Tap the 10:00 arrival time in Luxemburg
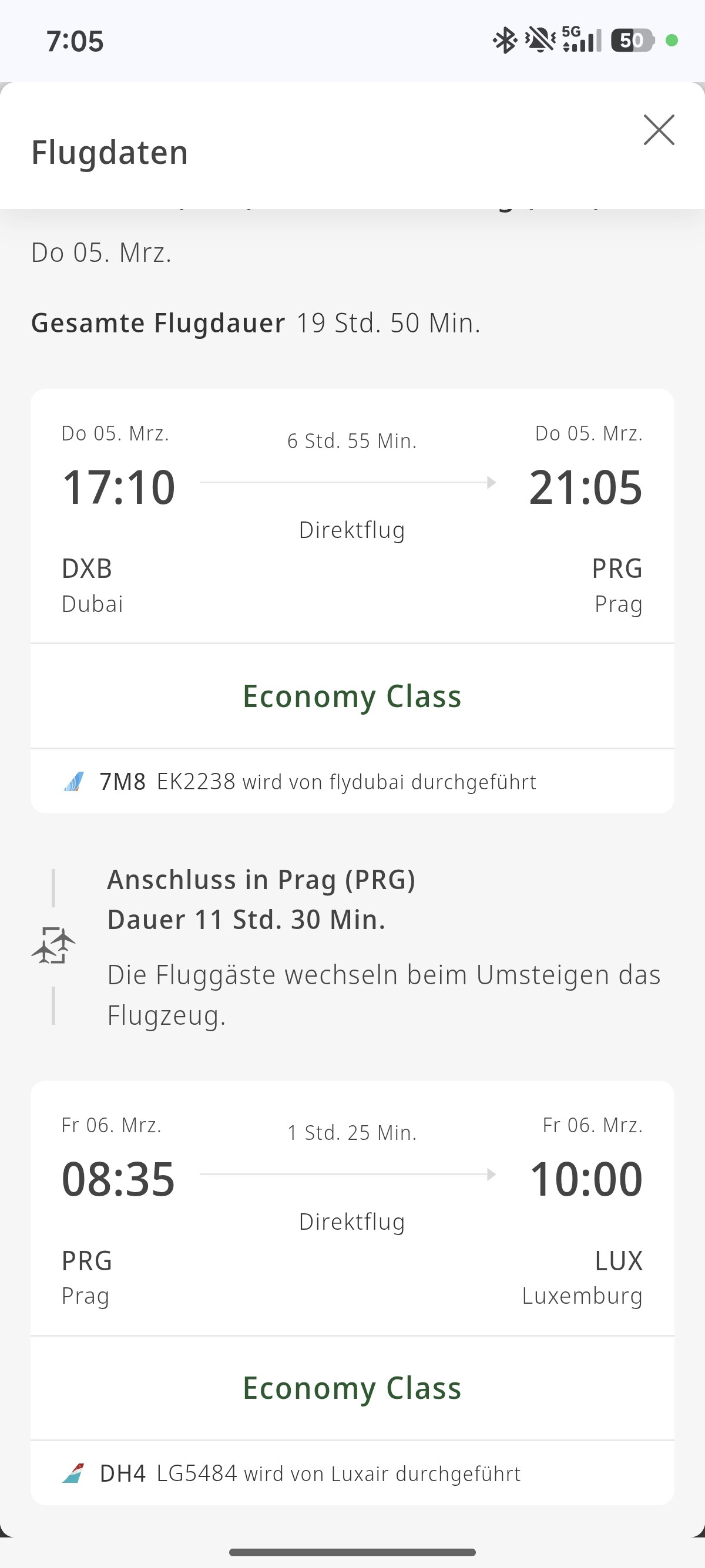The width and height of the screenshot is (705, 1568). coord(586,1180)
